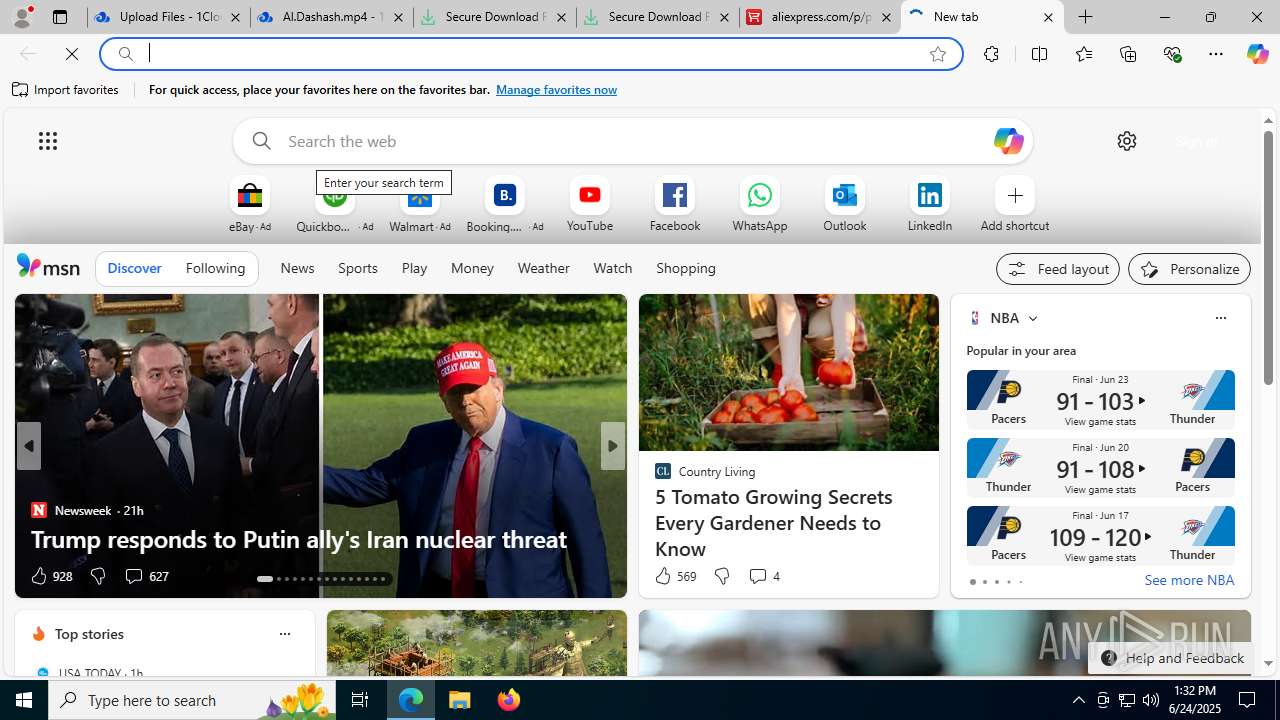The width and height of the screenshot is (1280, 720).
Task: Open Help and Feedback button
Action: pos(1171,658)
